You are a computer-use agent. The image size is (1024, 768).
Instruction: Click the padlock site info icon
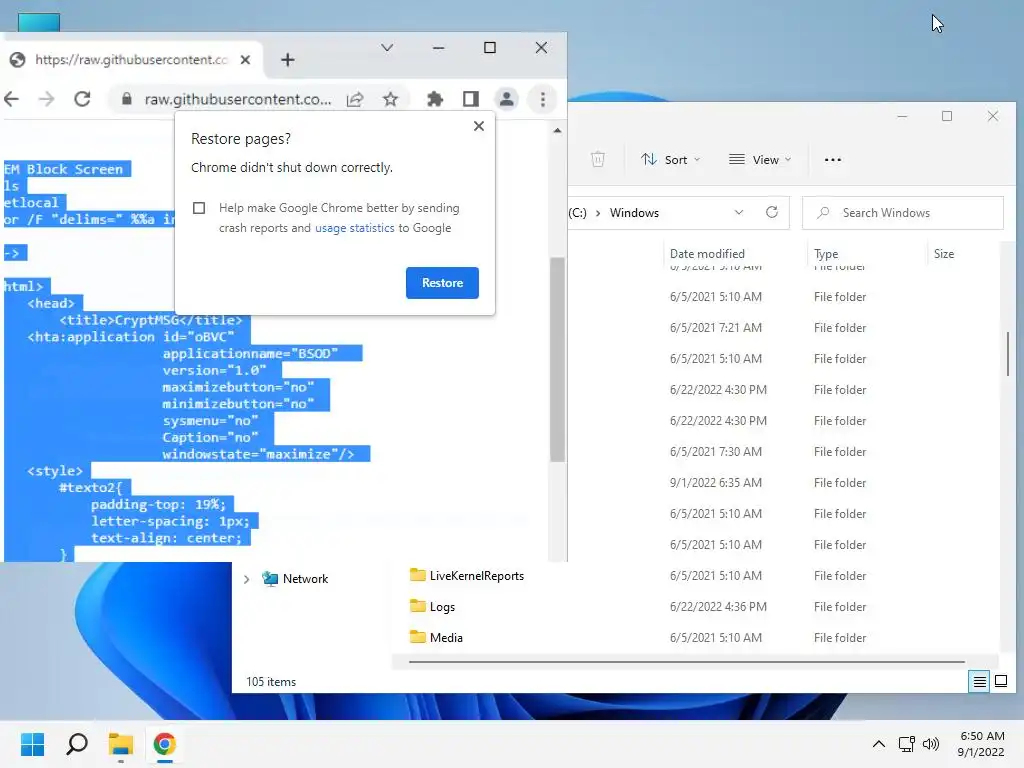(127, 99)
